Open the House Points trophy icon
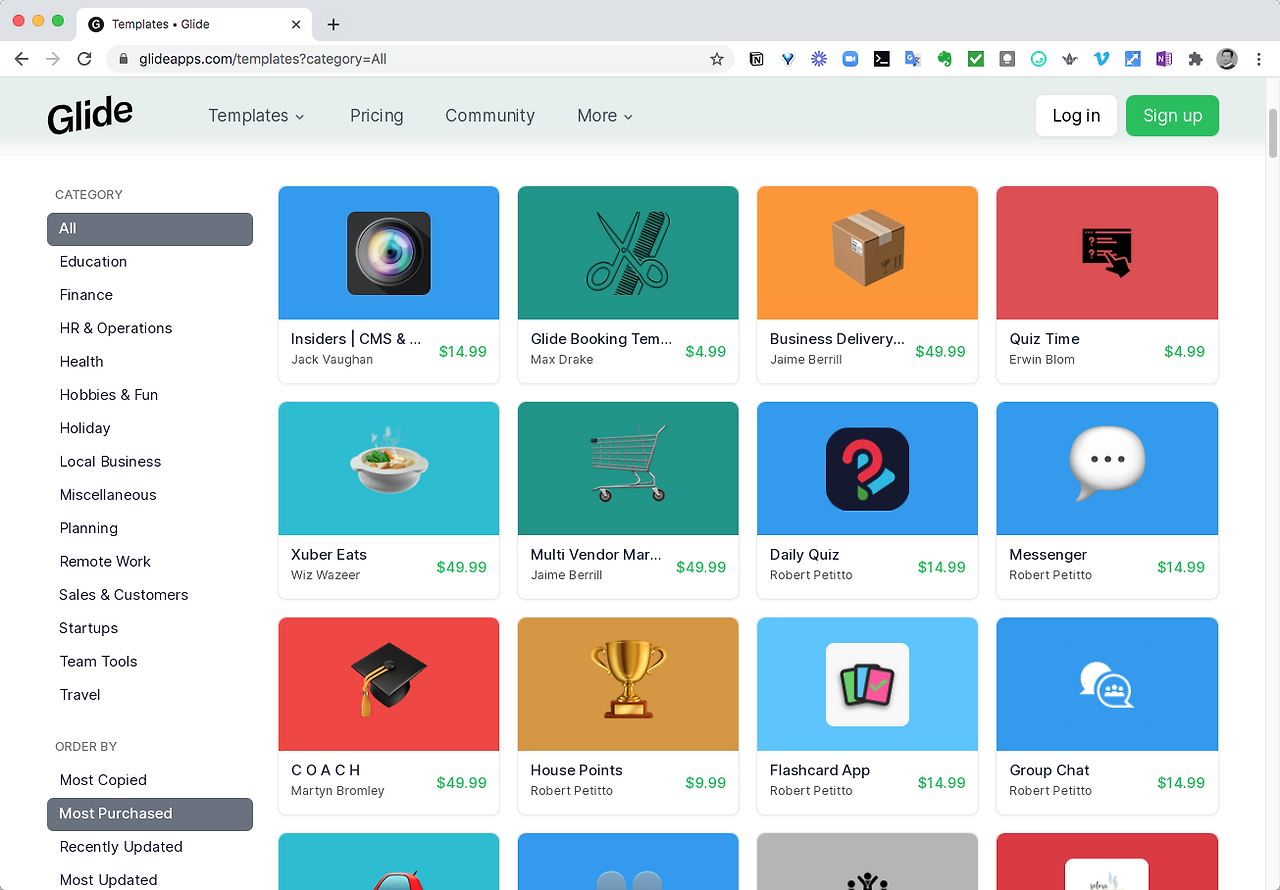 (628, 680)
